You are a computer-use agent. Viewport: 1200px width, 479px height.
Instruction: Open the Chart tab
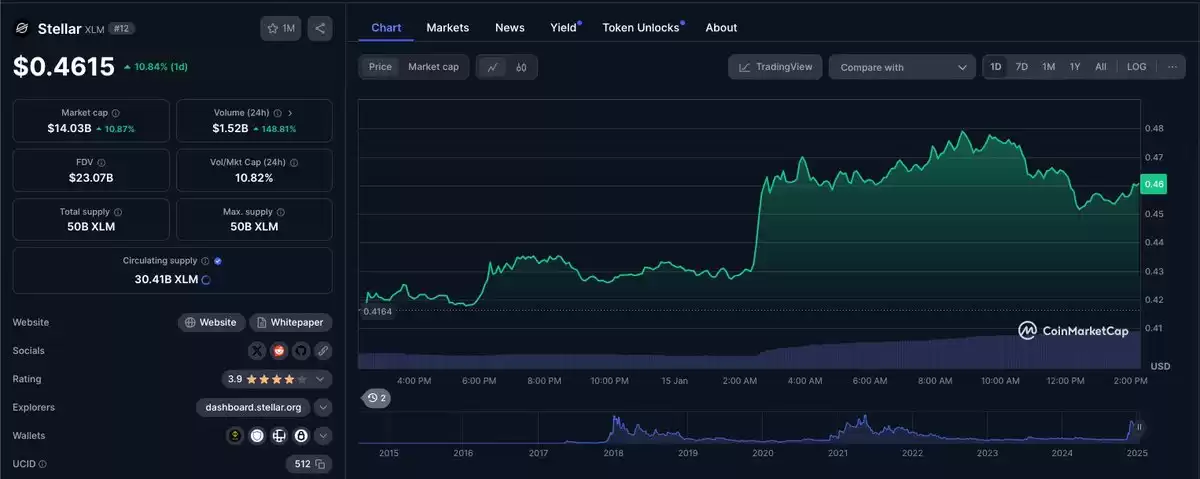click(x=386, y=27)
